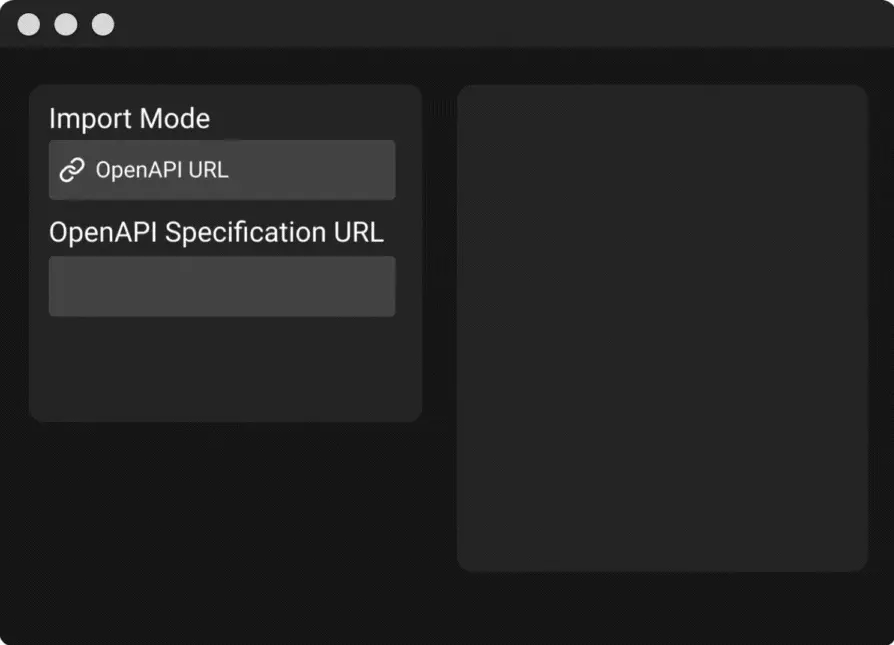Screen dimensions: 894x645
Task: Click the Import Mode label
Action: point(129,119)
